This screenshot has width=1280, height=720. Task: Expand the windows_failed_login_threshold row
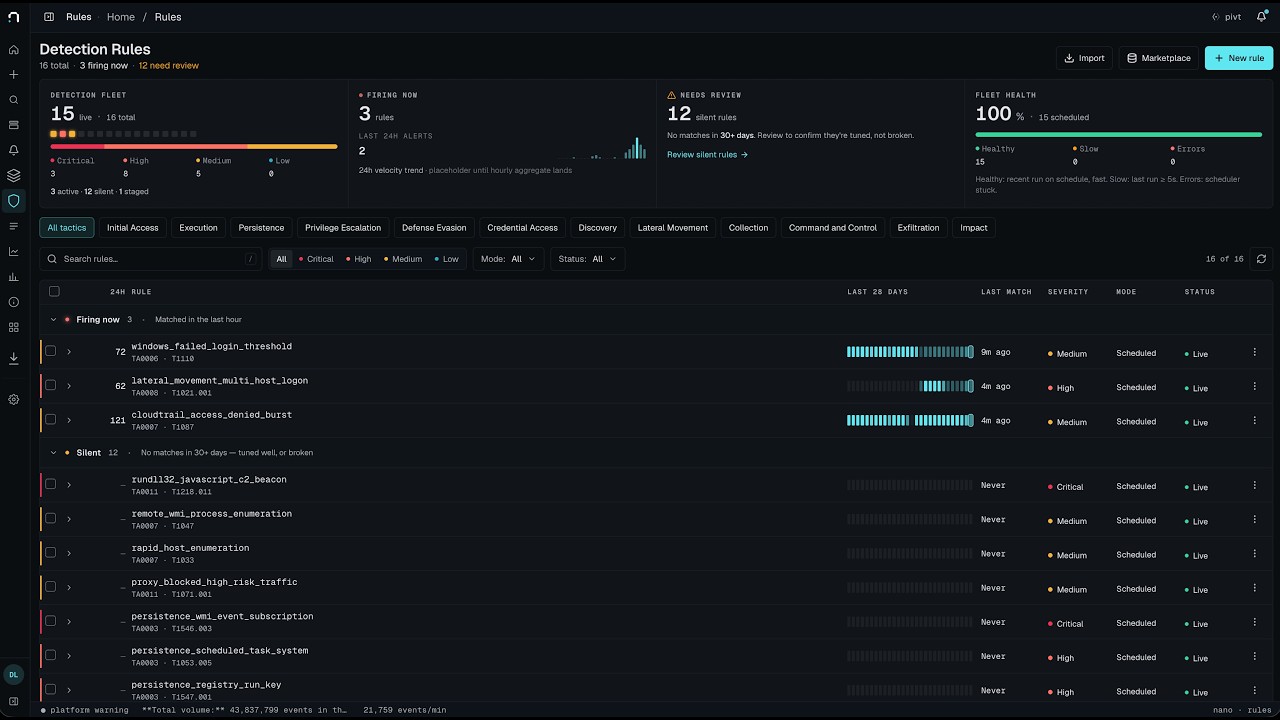tap(69, 352)
